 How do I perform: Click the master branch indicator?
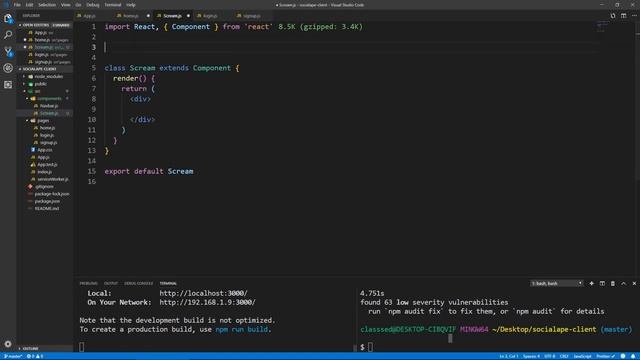13,356
